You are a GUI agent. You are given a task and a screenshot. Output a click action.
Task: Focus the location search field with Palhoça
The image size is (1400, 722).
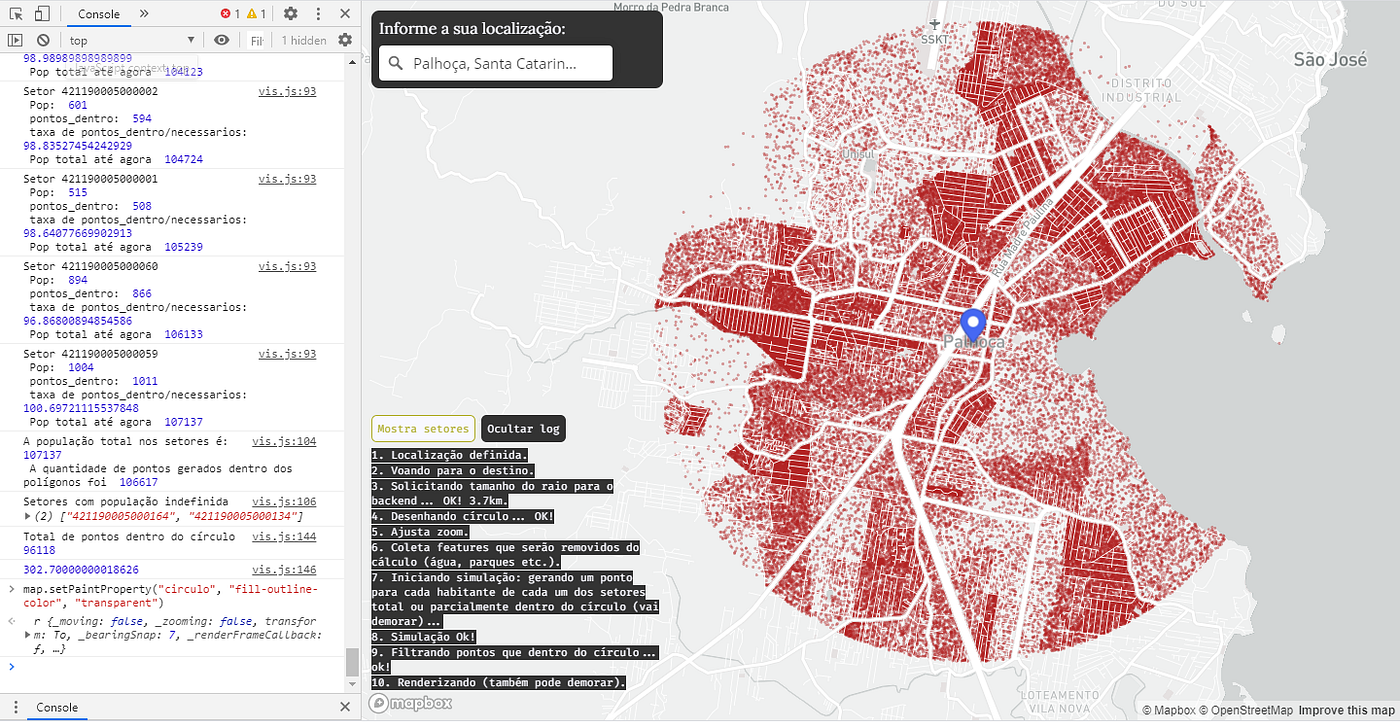(x=496, y=63)
